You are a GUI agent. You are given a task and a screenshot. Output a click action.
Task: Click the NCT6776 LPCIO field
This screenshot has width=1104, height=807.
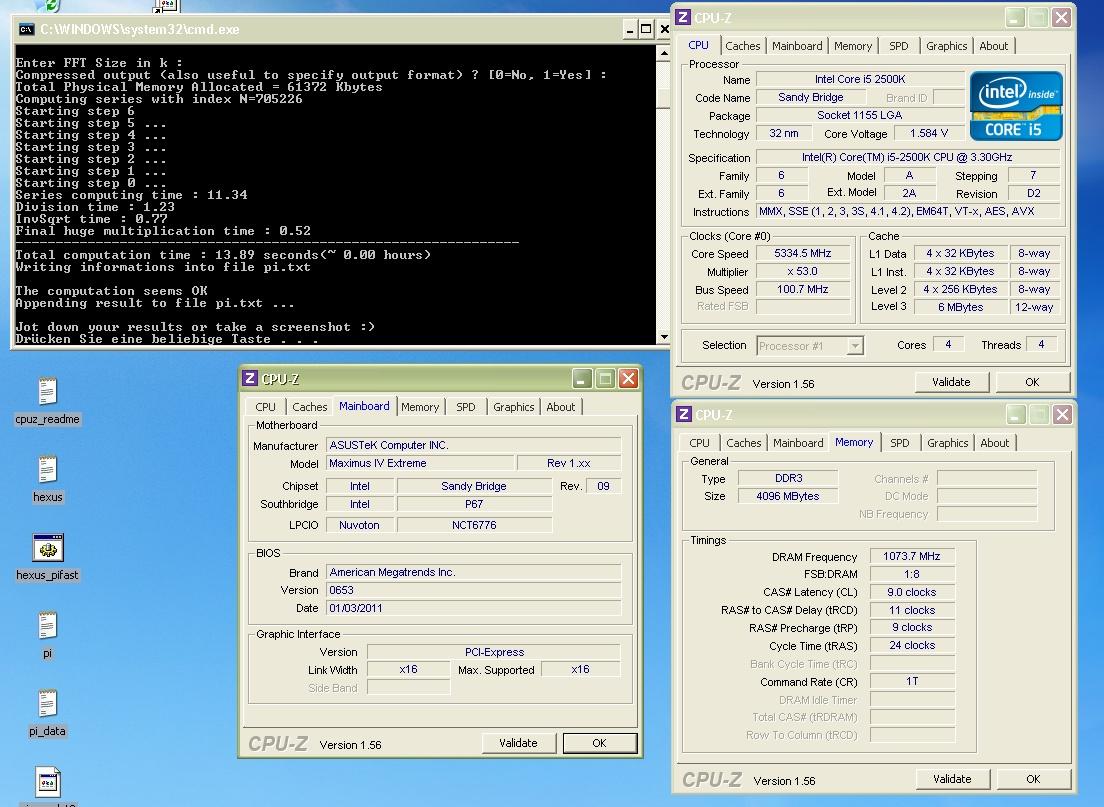(x=475, y=525)
